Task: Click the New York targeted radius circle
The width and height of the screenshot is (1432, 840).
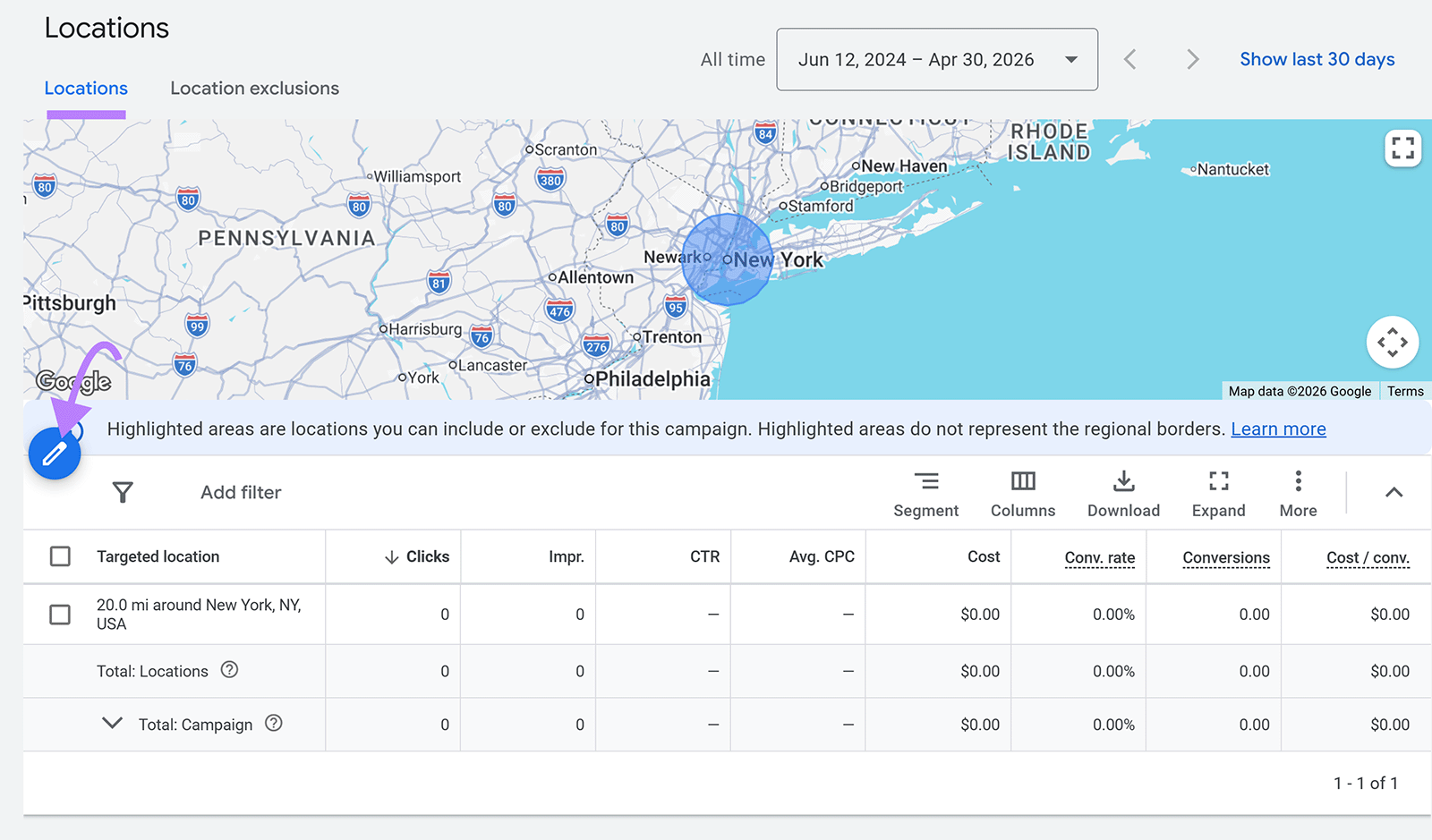Action: tap(727, 259)
